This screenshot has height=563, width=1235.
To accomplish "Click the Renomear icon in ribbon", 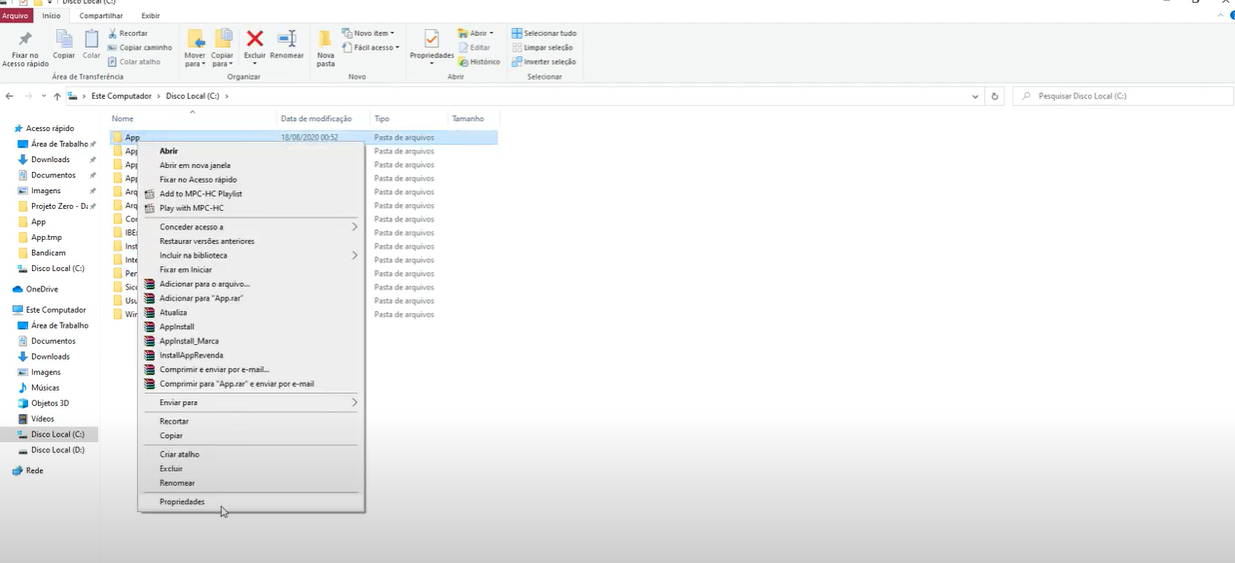I will point(287,40).
